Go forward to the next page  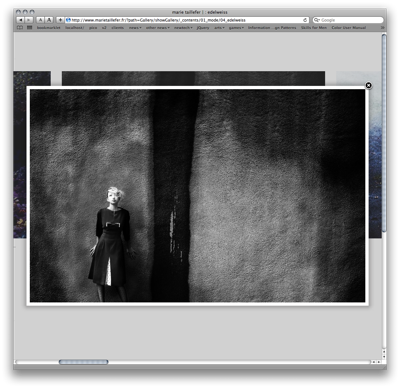pyautogui.click(x=29, y=20)
